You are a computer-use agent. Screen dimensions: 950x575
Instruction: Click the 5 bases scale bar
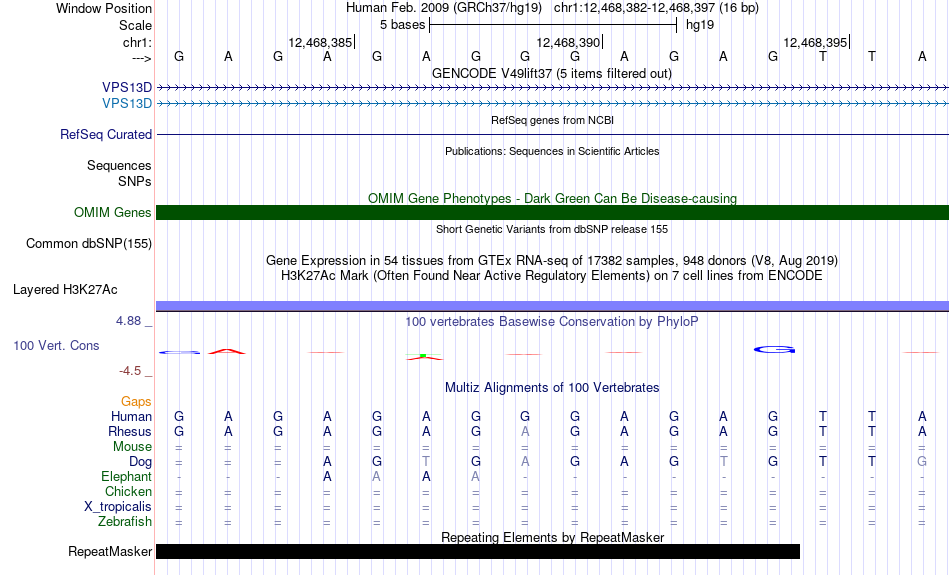tap(553, 25)
